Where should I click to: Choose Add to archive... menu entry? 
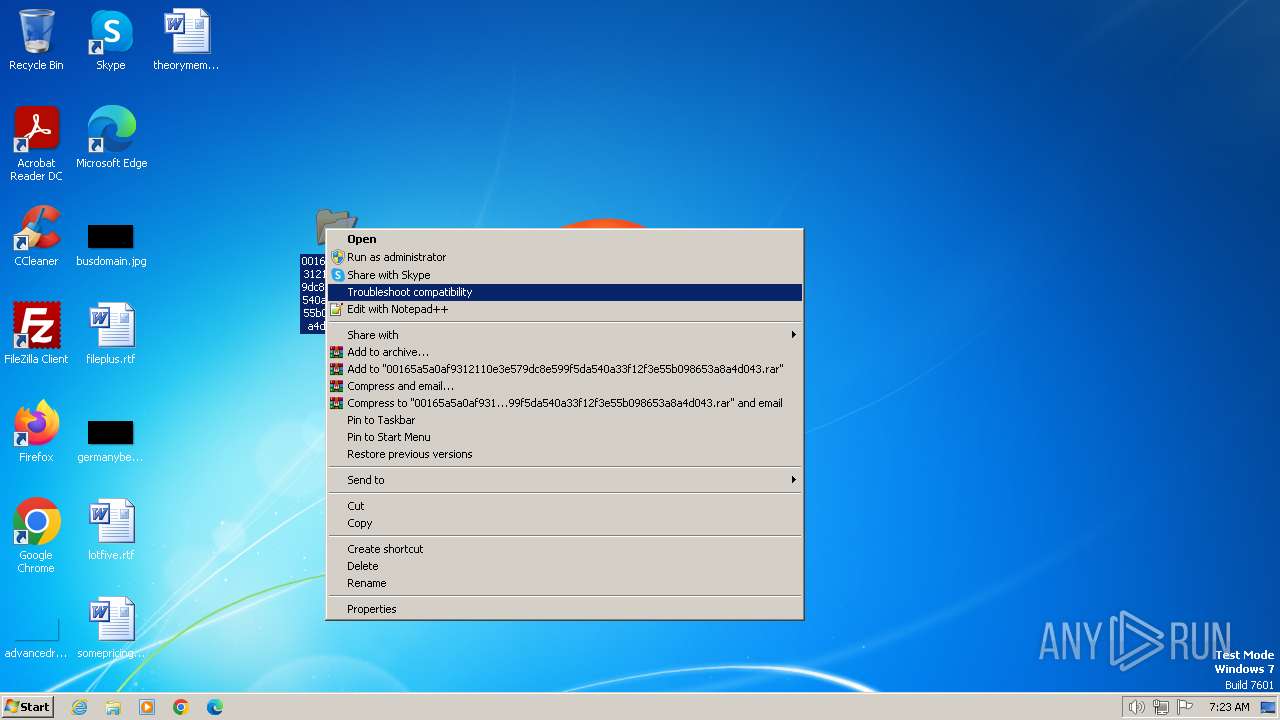pyautogui.click(x=565, y=352)
